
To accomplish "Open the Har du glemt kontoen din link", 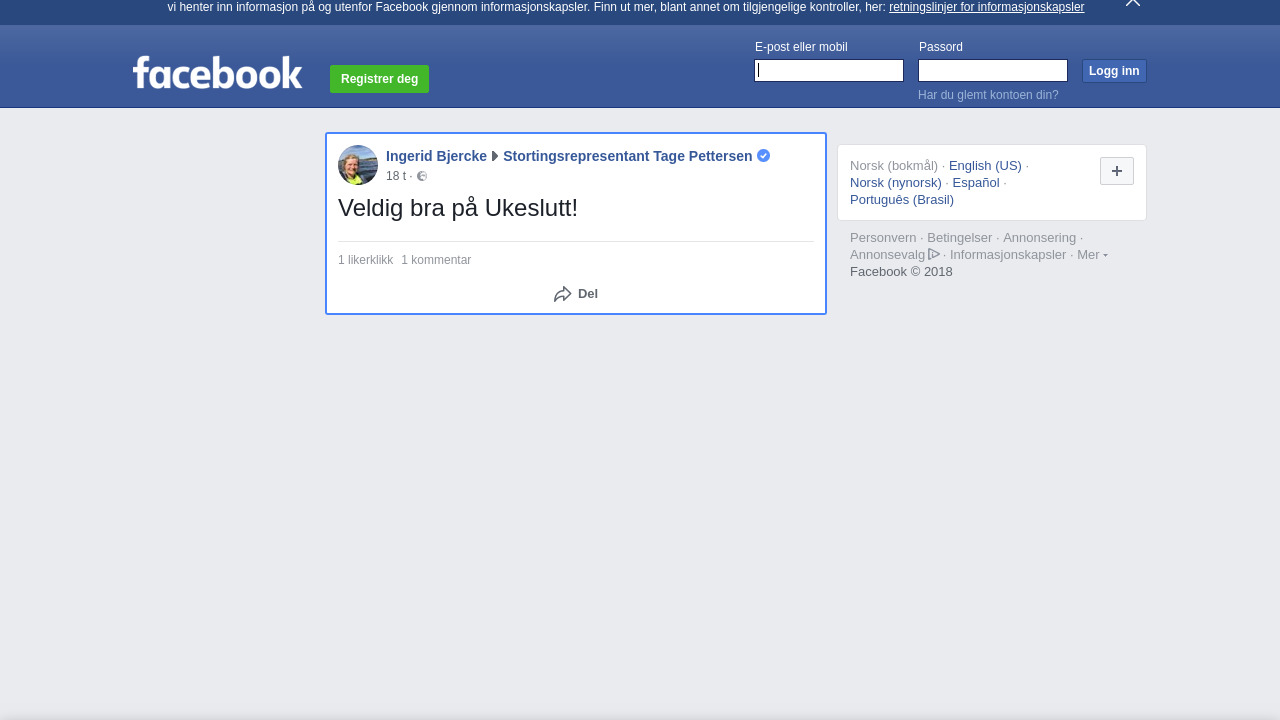I will click(988, 95).
